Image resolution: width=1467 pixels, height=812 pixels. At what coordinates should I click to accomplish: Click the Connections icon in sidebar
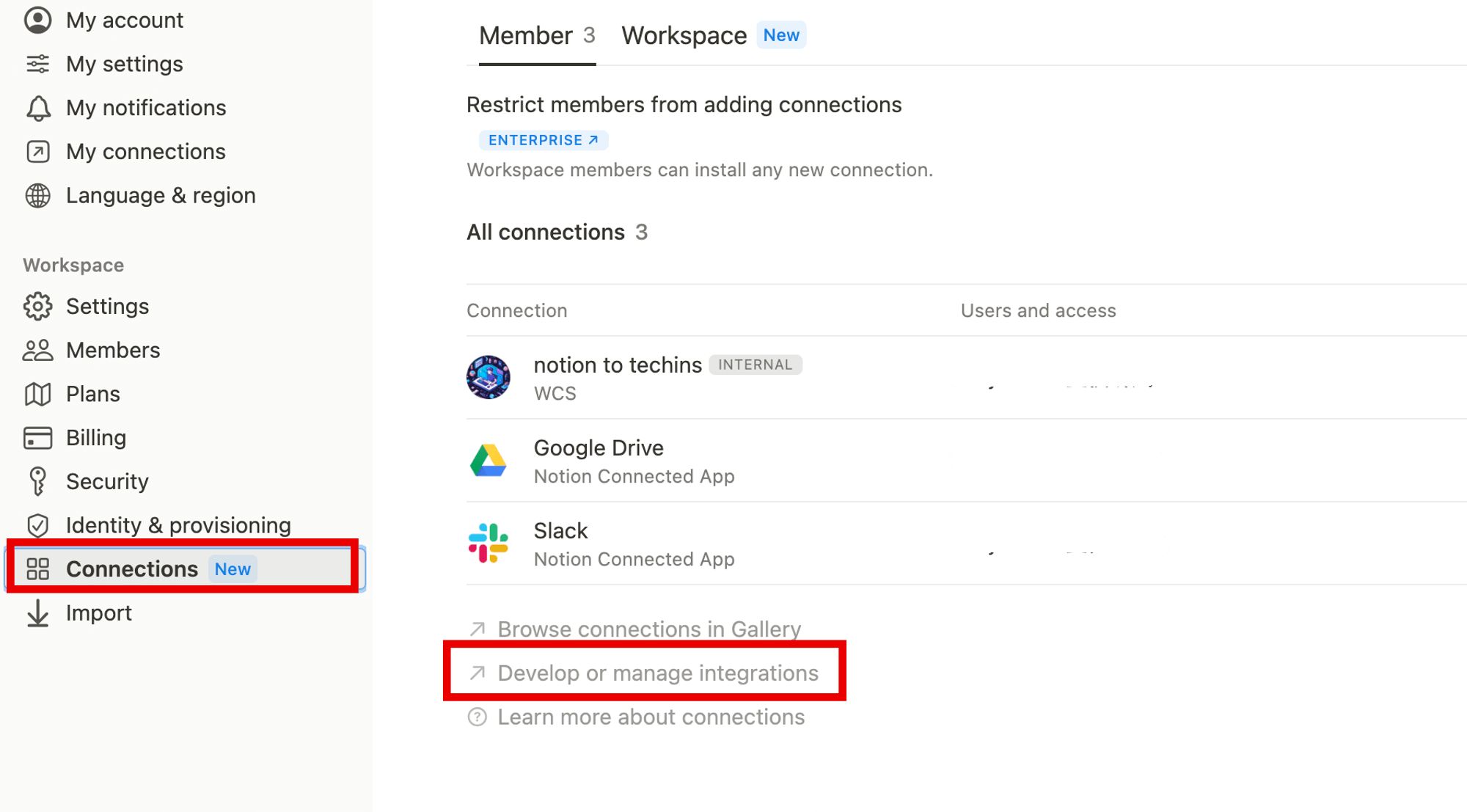(x=37, y=568)
